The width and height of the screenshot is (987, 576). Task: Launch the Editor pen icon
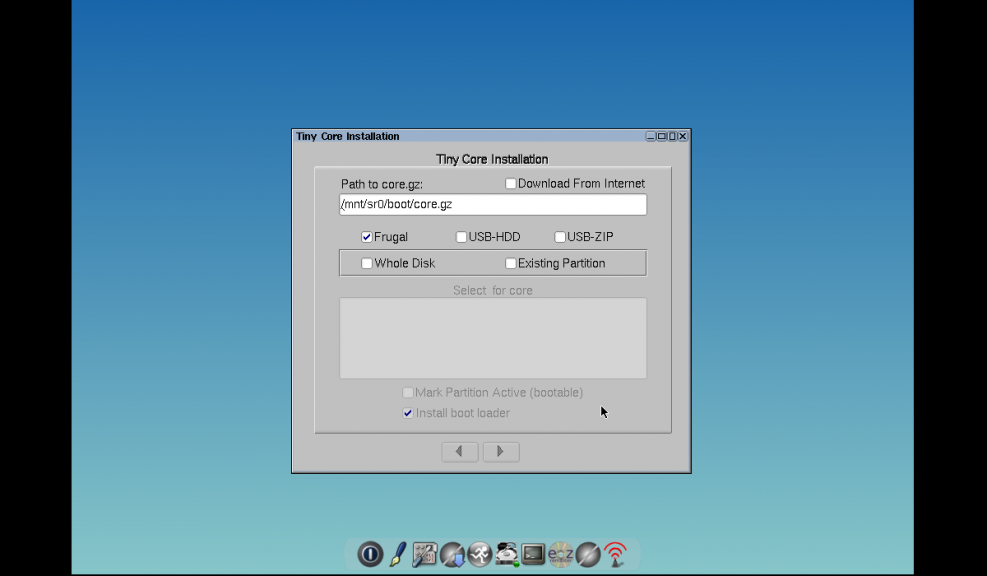(x=395, y=553)
